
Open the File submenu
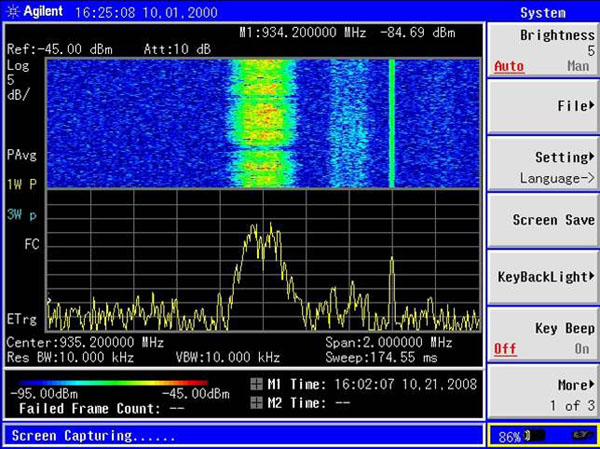click(x=543, y=106)
